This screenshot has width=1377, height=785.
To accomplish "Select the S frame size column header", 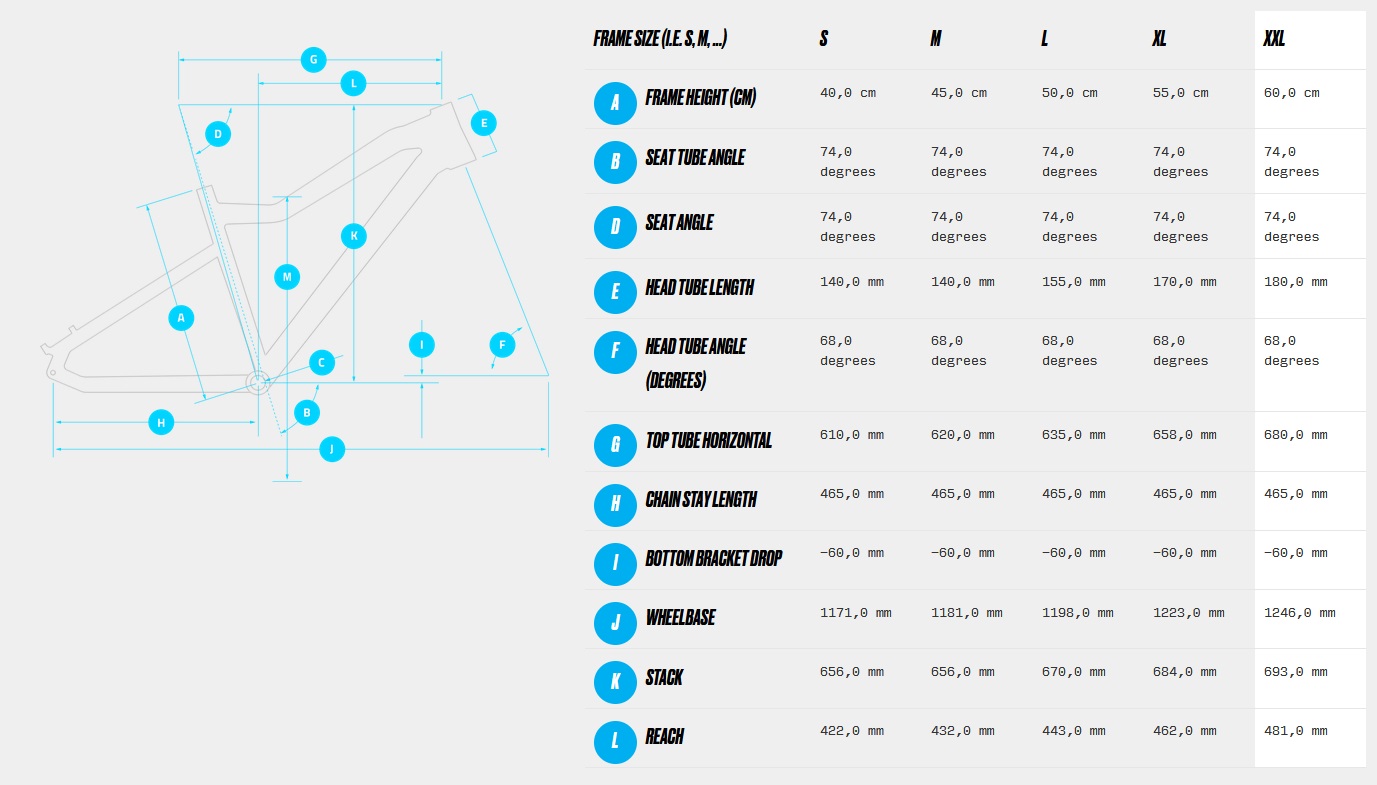I will pos(824,39).
